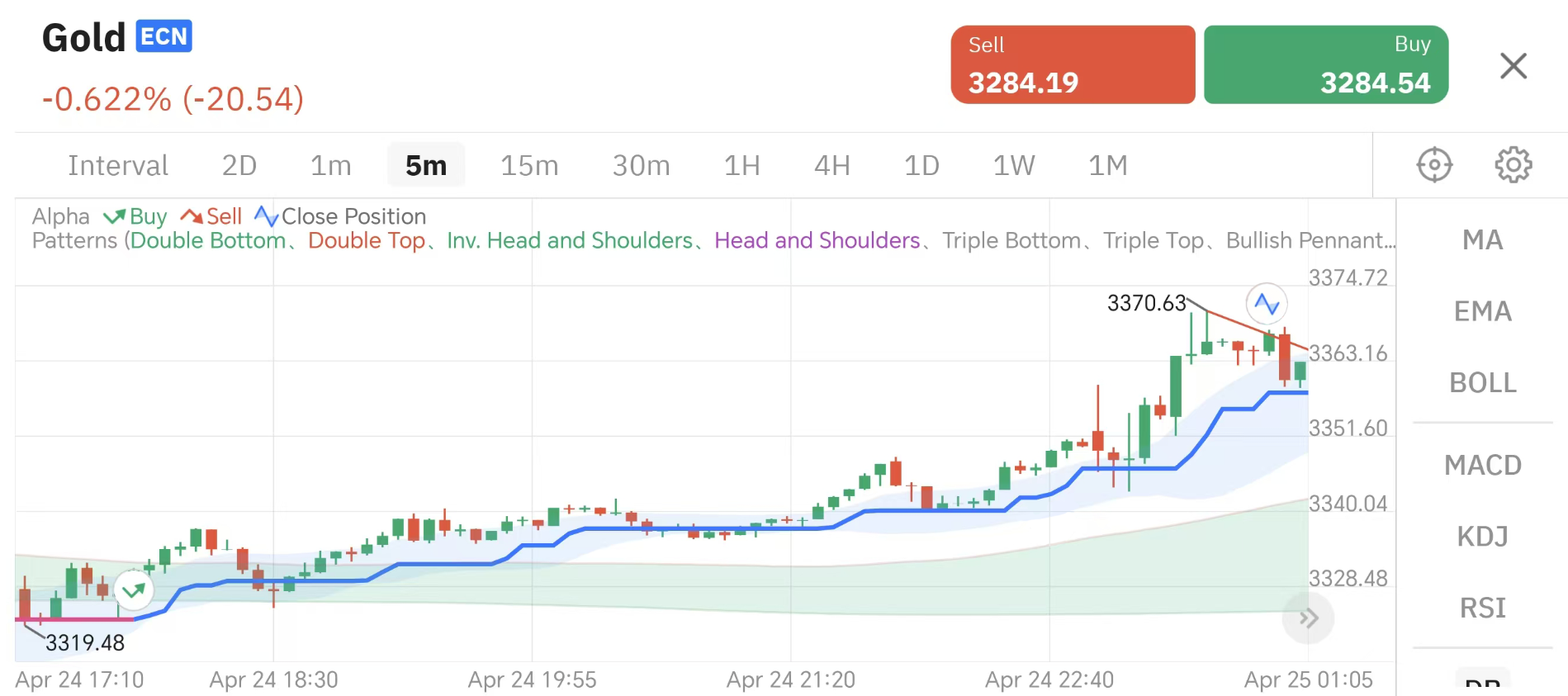
Task: Expand the truncated patterns list at Bullish Pennant
Action: click(1310, 240)
